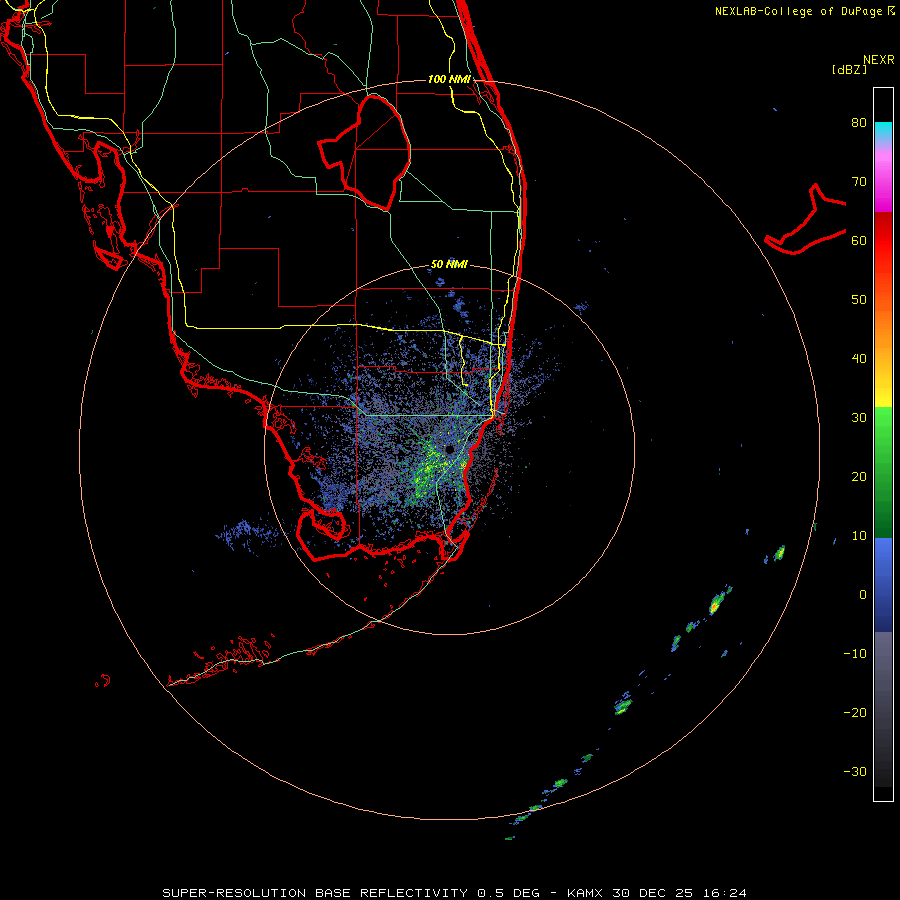The height and width of the screenshot is (900, 900).
Task: Click the 70 value on dBZ scale
Action: tap(859, 182)
